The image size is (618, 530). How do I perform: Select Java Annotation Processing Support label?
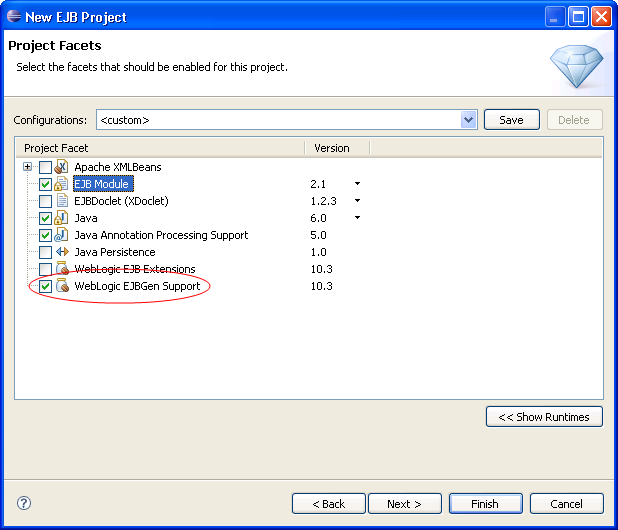[161, 235]
